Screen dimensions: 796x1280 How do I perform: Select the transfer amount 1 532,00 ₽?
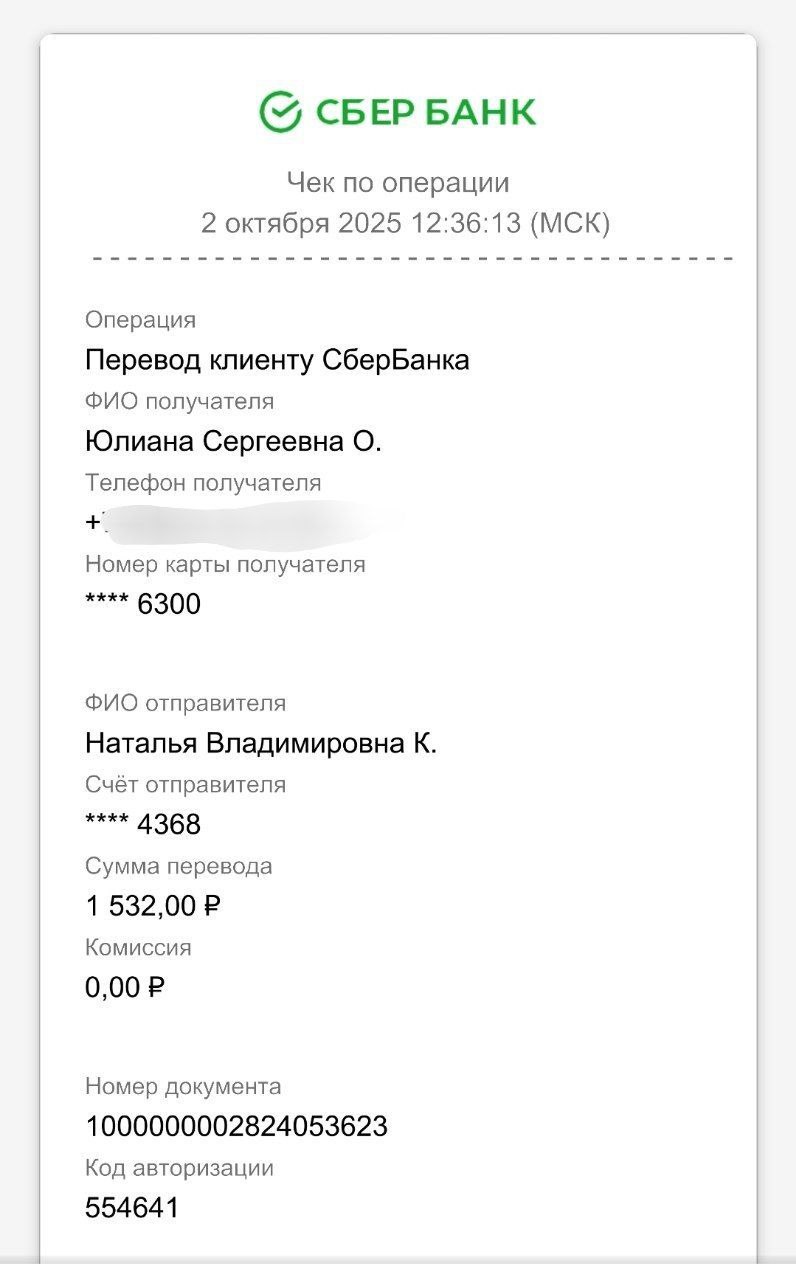tap(153, 906)
